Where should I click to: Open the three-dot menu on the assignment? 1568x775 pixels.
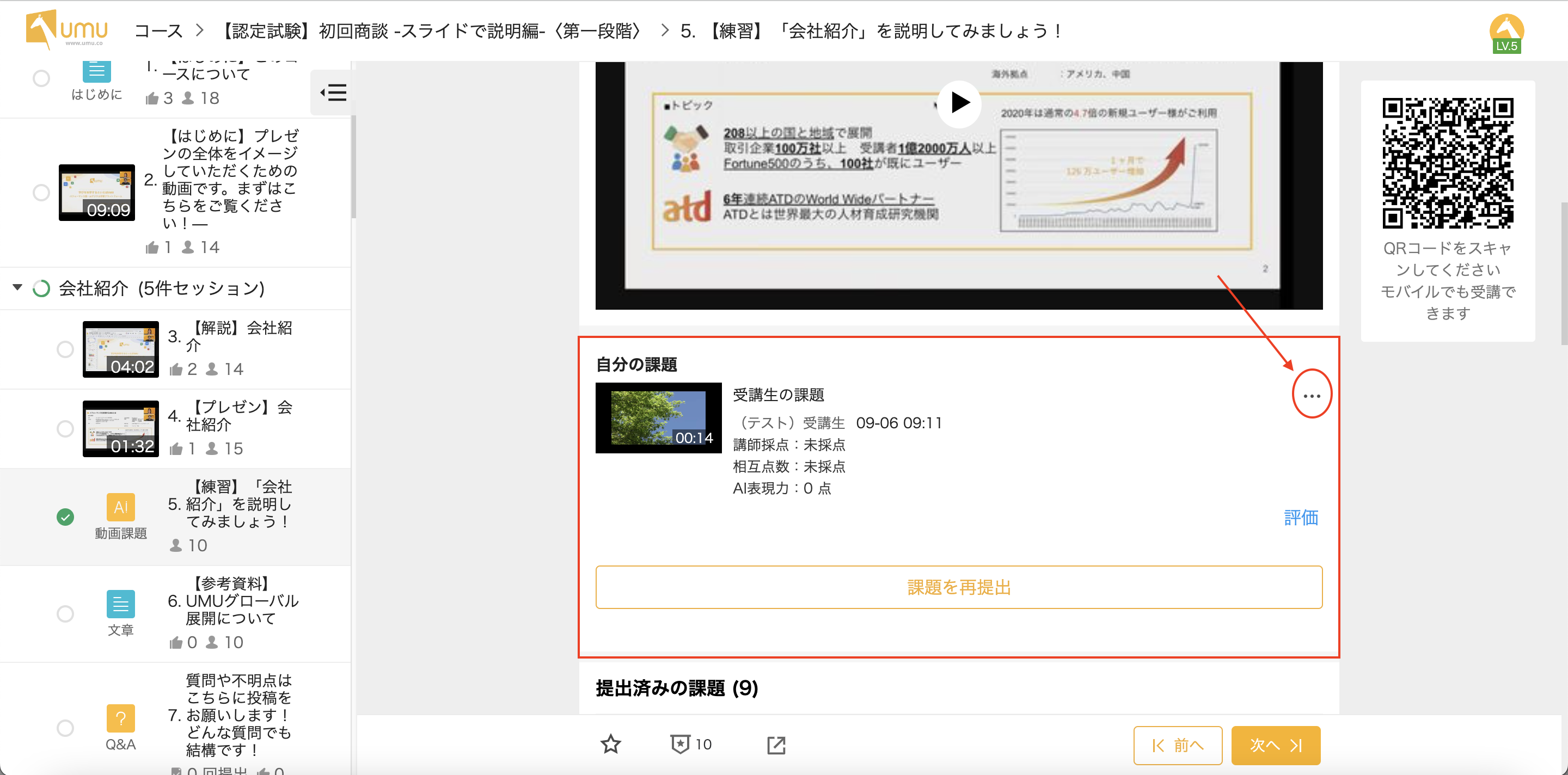tap(1311, 396)
